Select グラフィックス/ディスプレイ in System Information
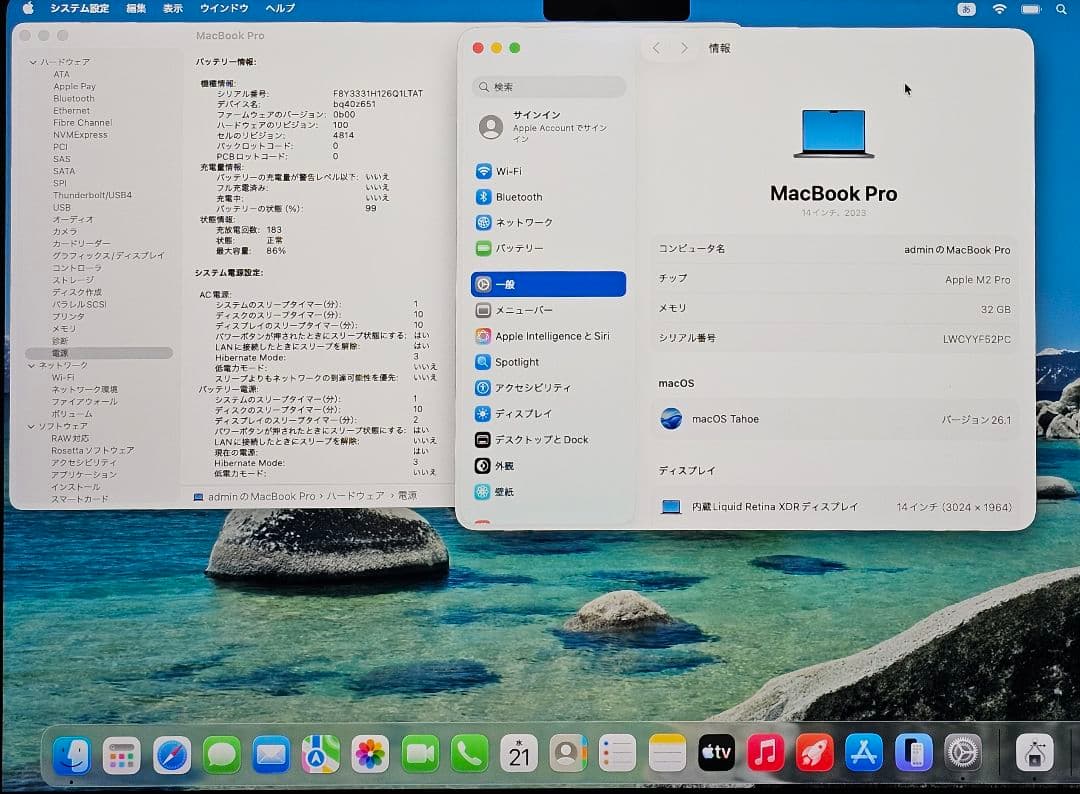Viewport: 1080px width, 794px height. [x=108, y=255]
